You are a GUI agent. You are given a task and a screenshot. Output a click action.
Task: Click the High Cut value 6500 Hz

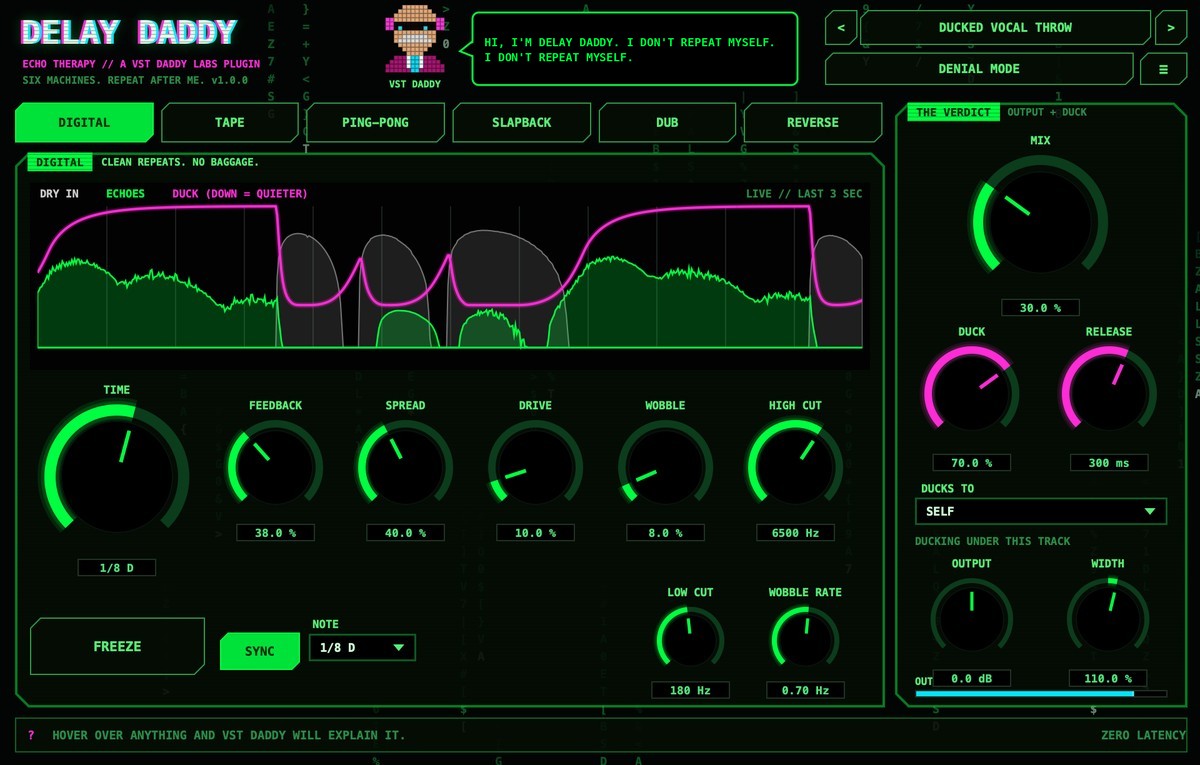[795, 533]
